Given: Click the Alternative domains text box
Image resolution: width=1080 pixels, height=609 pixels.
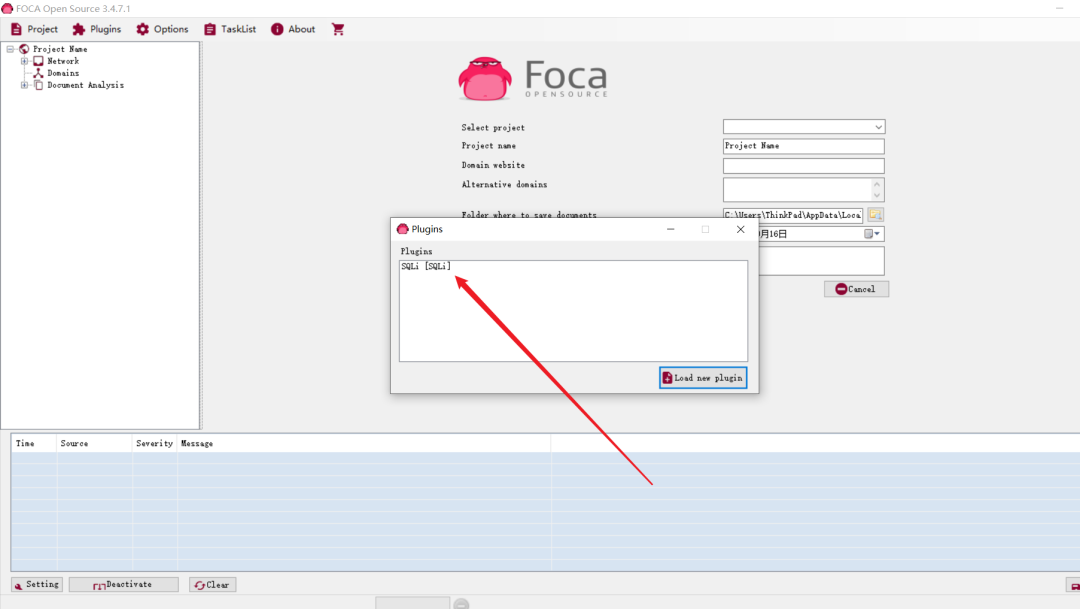Looking at the screenshot, I should tap(803, 189).
